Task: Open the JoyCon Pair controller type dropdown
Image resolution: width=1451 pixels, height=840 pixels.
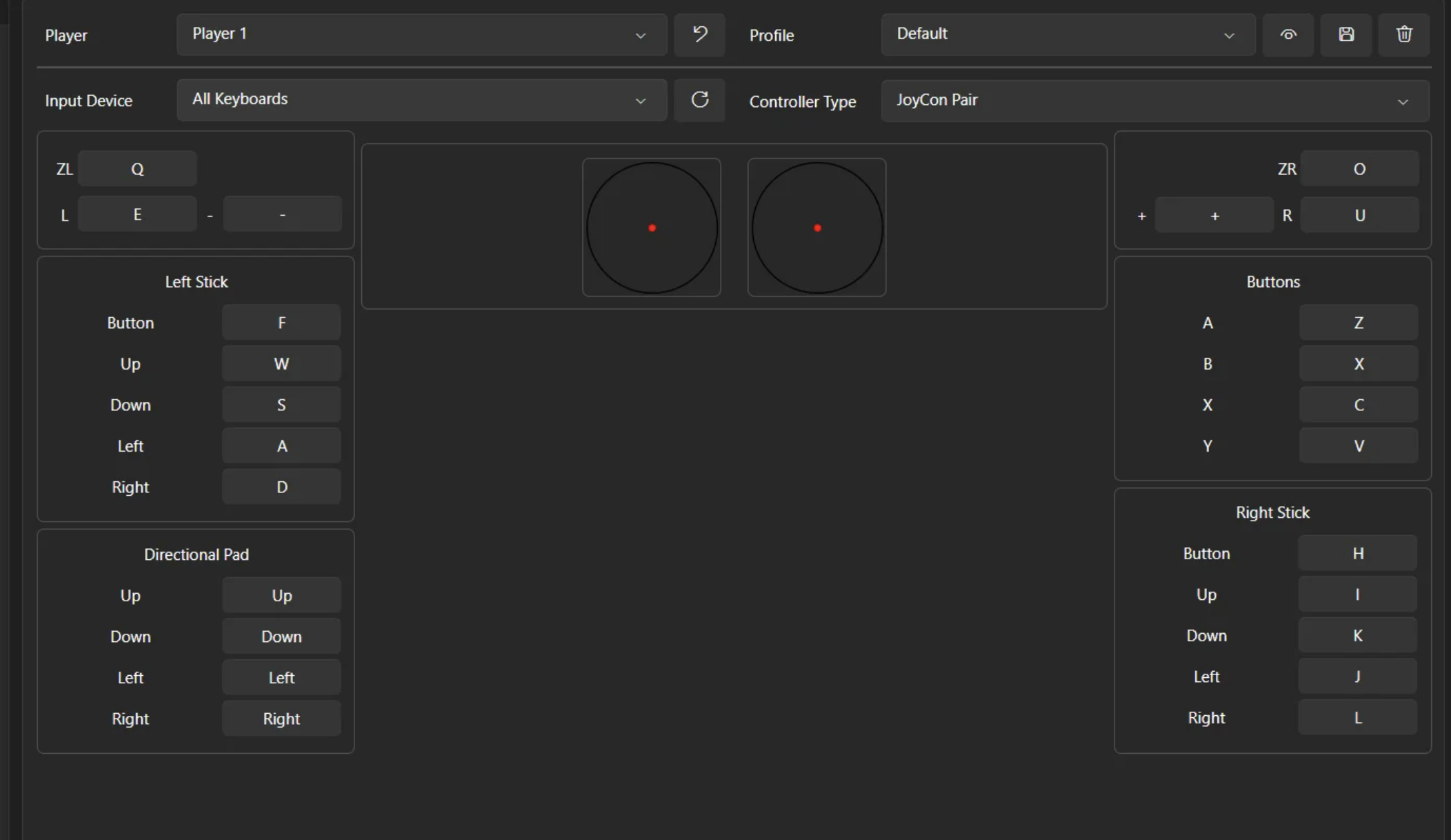Action: tap(1154, 101)
